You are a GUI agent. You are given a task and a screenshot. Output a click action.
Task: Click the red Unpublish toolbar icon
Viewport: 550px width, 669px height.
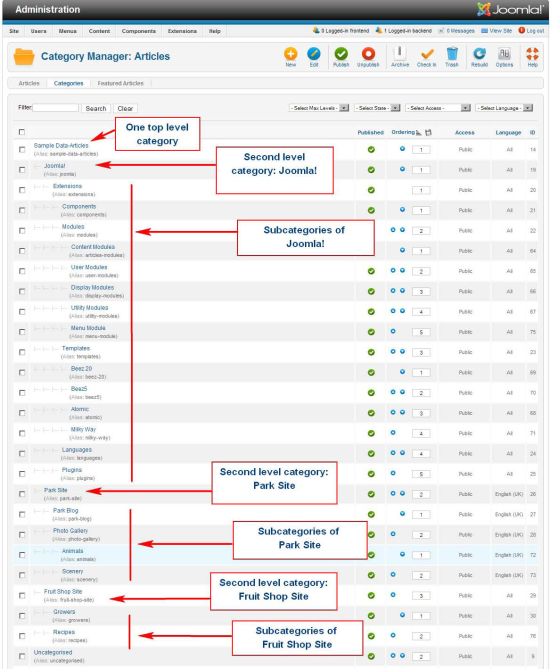(x=368, y=54)
